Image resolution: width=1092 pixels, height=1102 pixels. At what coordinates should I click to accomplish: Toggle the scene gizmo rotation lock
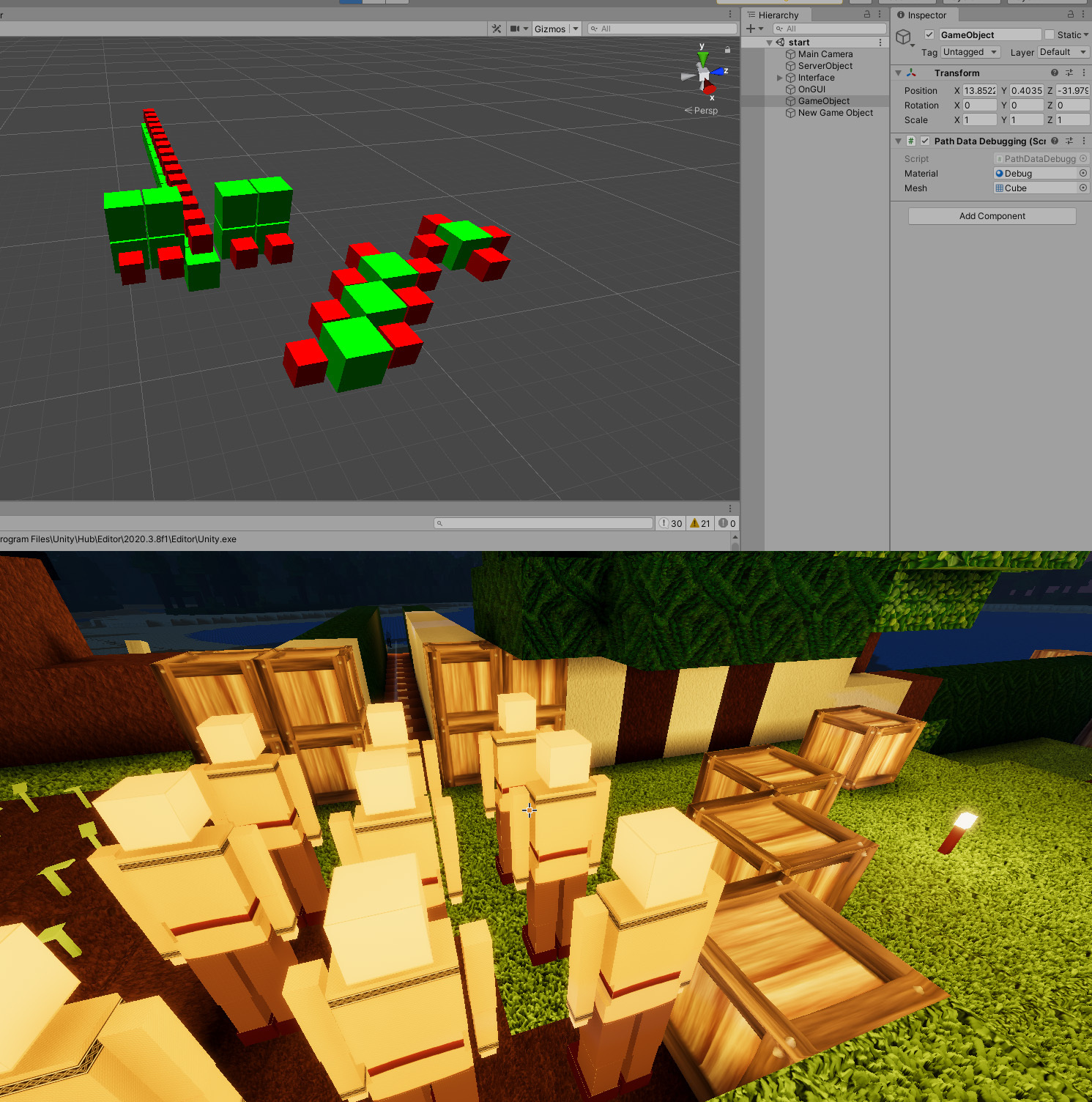[727, 50]
